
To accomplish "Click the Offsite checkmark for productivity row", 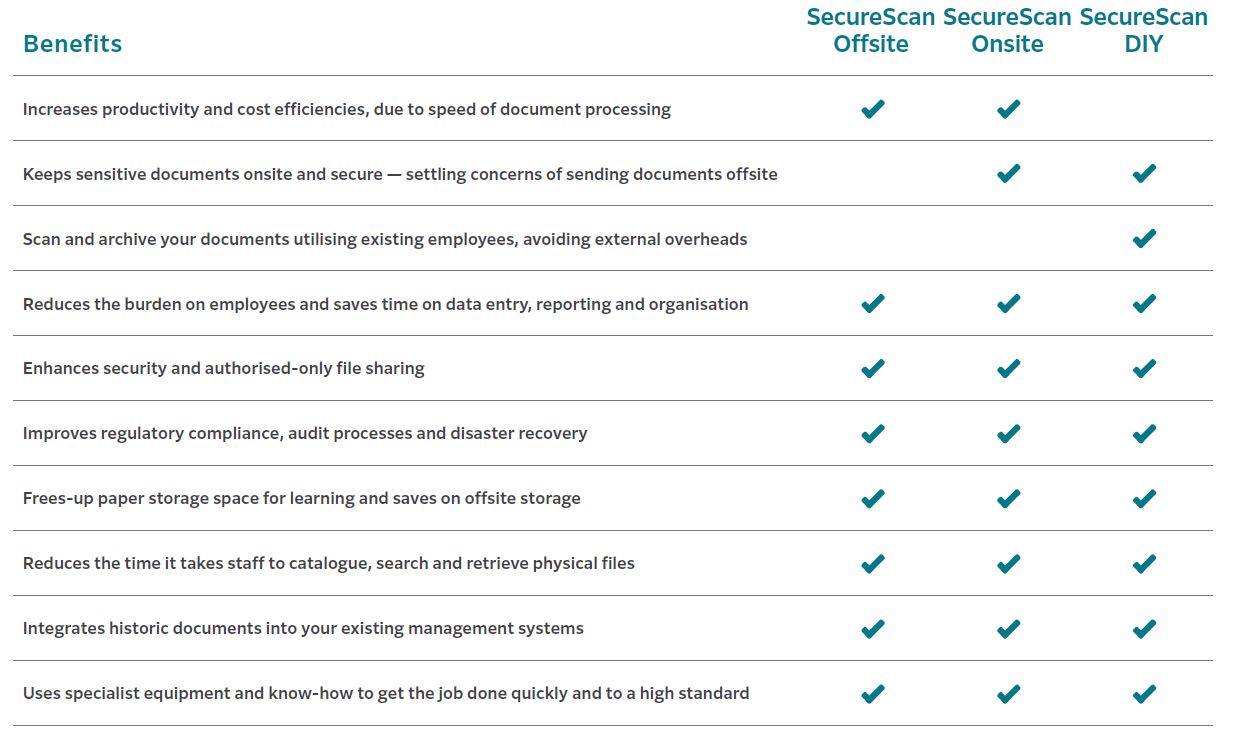I will [x=872, y=109].
